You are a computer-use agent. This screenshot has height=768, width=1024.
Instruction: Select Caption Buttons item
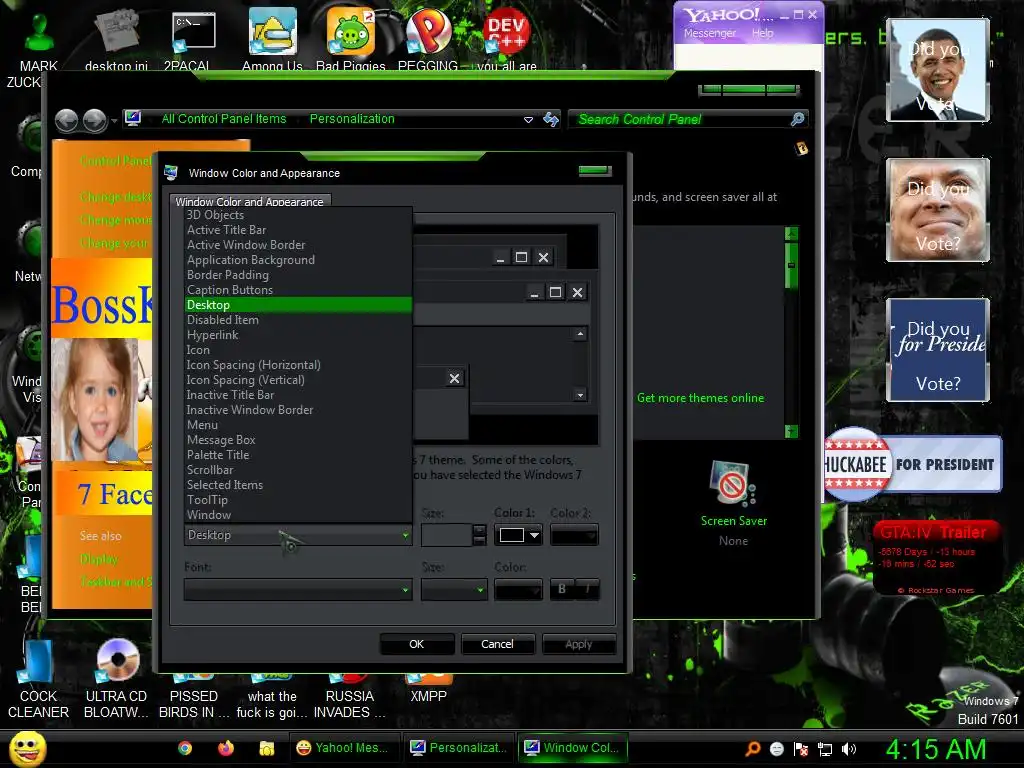(x=298, y=290)
